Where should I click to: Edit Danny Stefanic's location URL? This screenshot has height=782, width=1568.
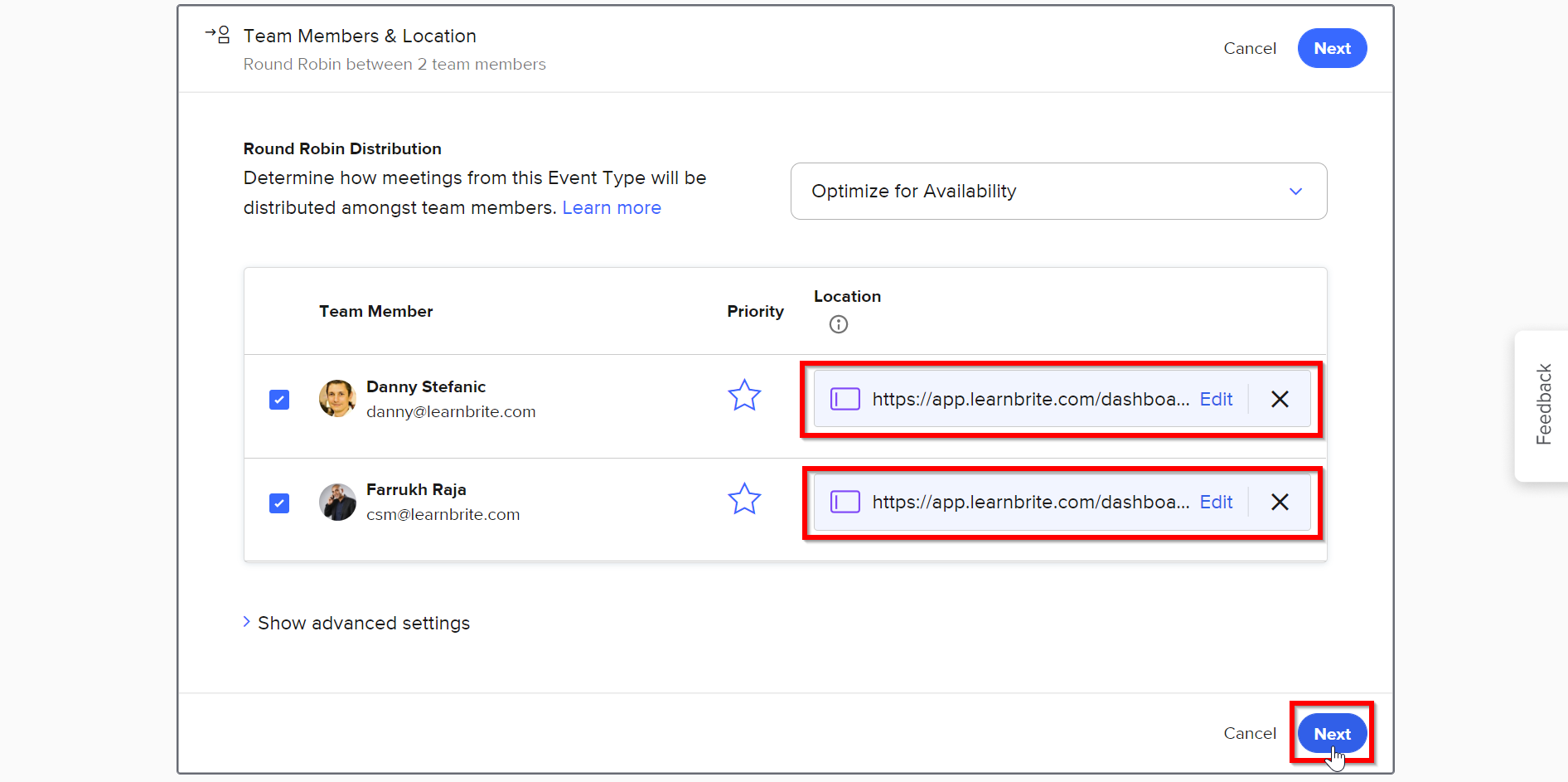pos(1216,400)
